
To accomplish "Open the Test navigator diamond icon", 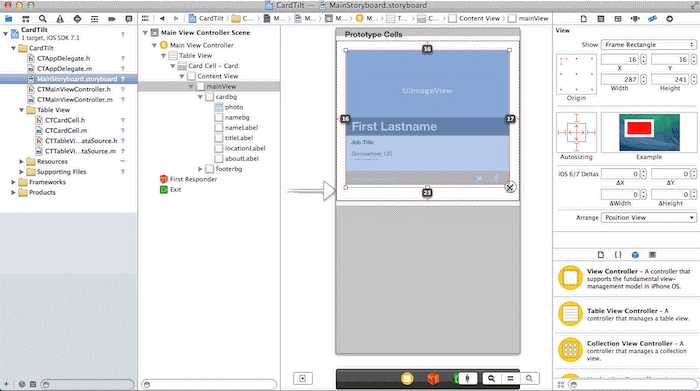I will 77,19.
